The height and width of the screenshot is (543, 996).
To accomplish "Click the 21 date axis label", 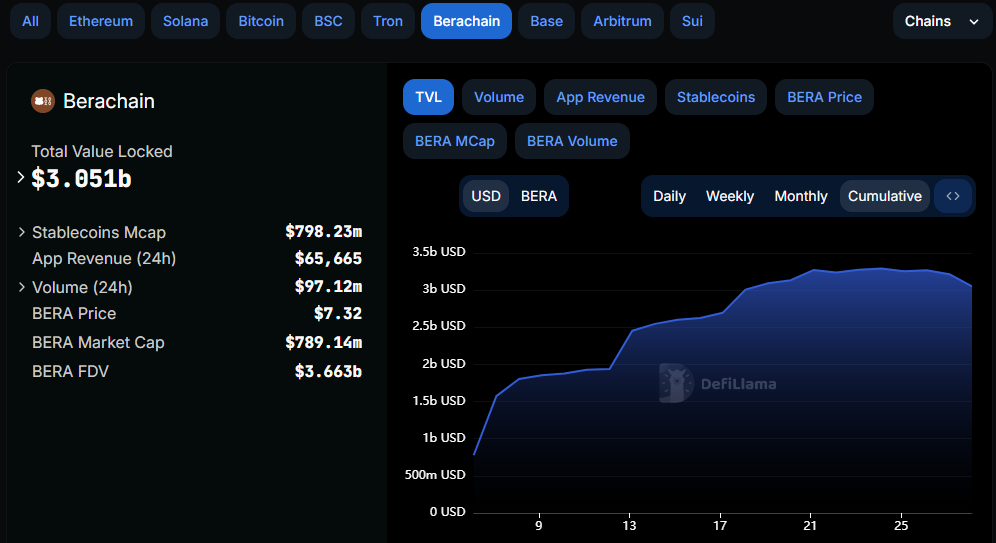I will coord(810,525).
